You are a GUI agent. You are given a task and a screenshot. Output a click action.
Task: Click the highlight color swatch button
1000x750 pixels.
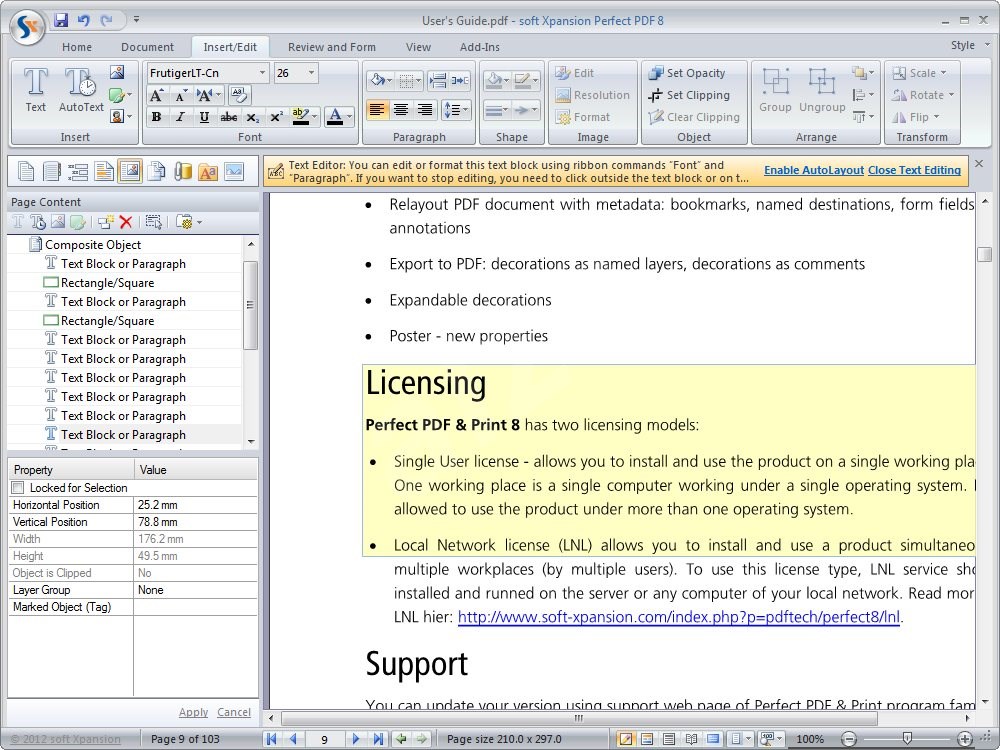(300, 117)
